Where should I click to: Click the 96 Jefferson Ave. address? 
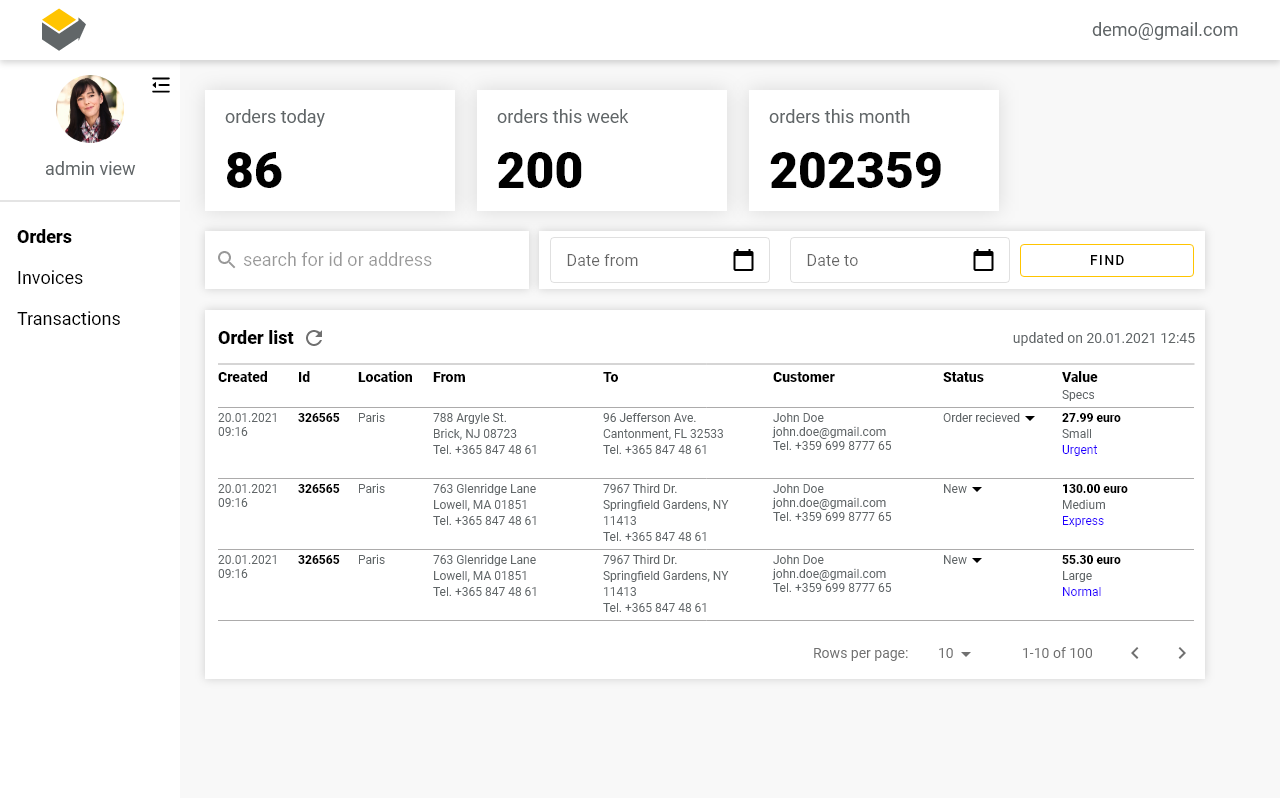(649, 418)
